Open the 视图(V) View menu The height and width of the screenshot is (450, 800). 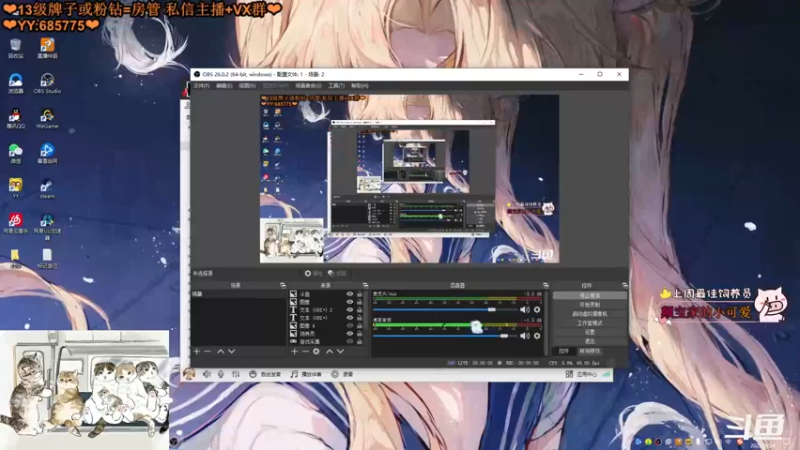pyautogui.click(x=247, y=86)
